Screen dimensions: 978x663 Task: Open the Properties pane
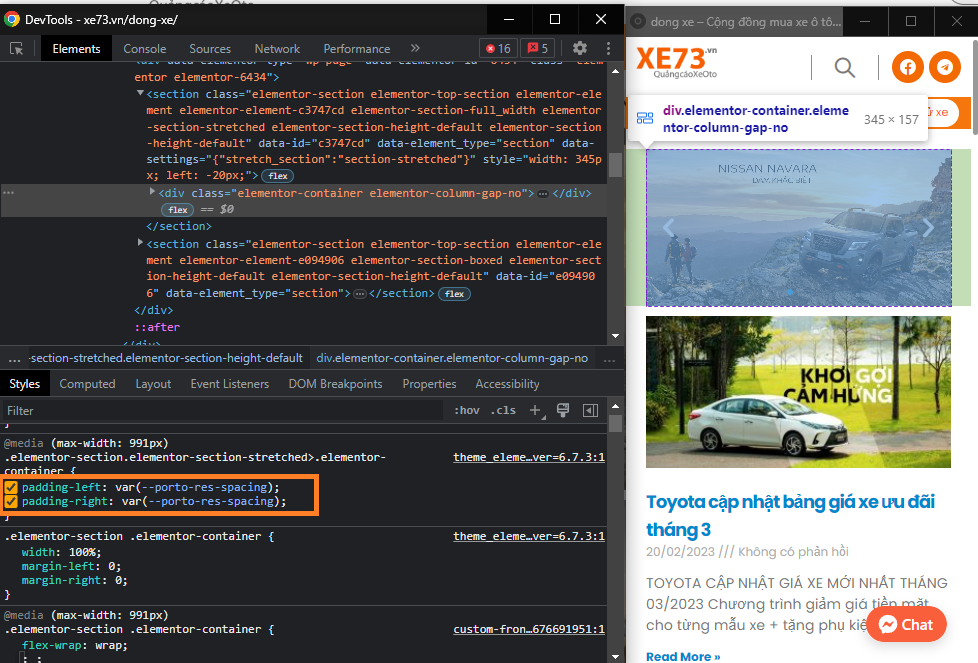coord(429,384)
